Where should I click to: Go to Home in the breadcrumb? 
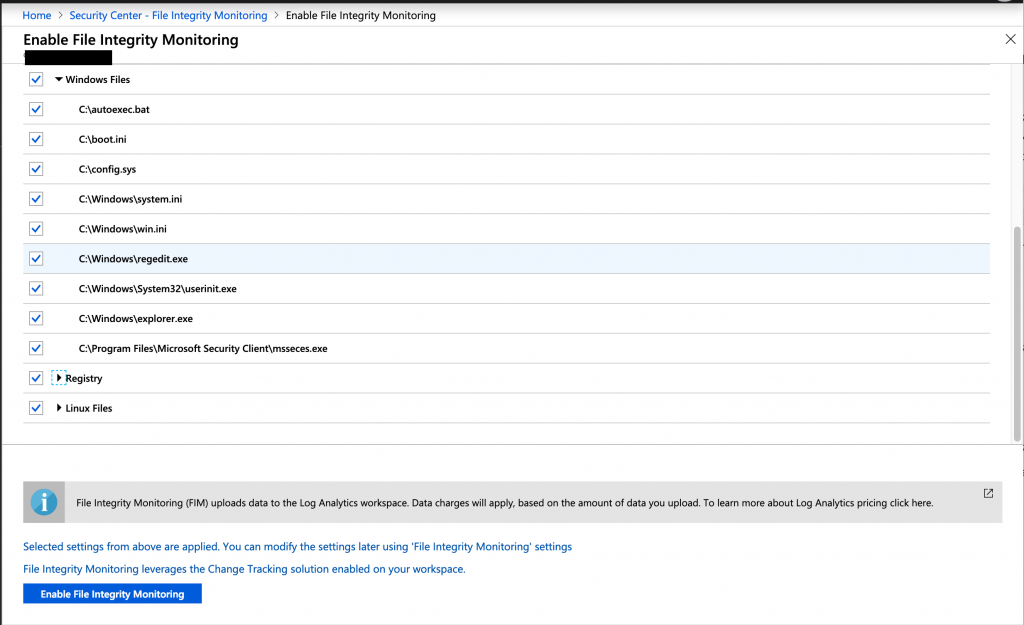pyautogui.click(x=37, y=15)
